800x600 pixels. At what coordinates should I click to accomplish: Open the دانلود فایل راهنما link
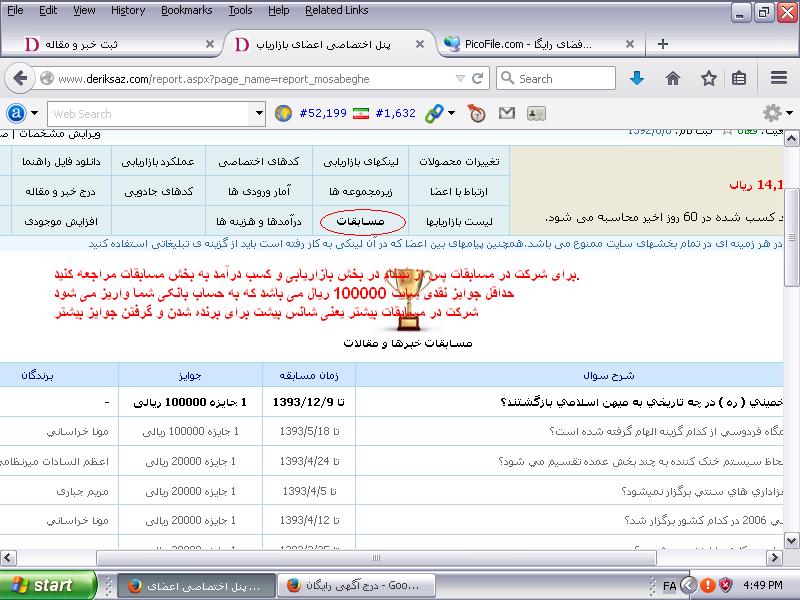(x=61, y=162)
